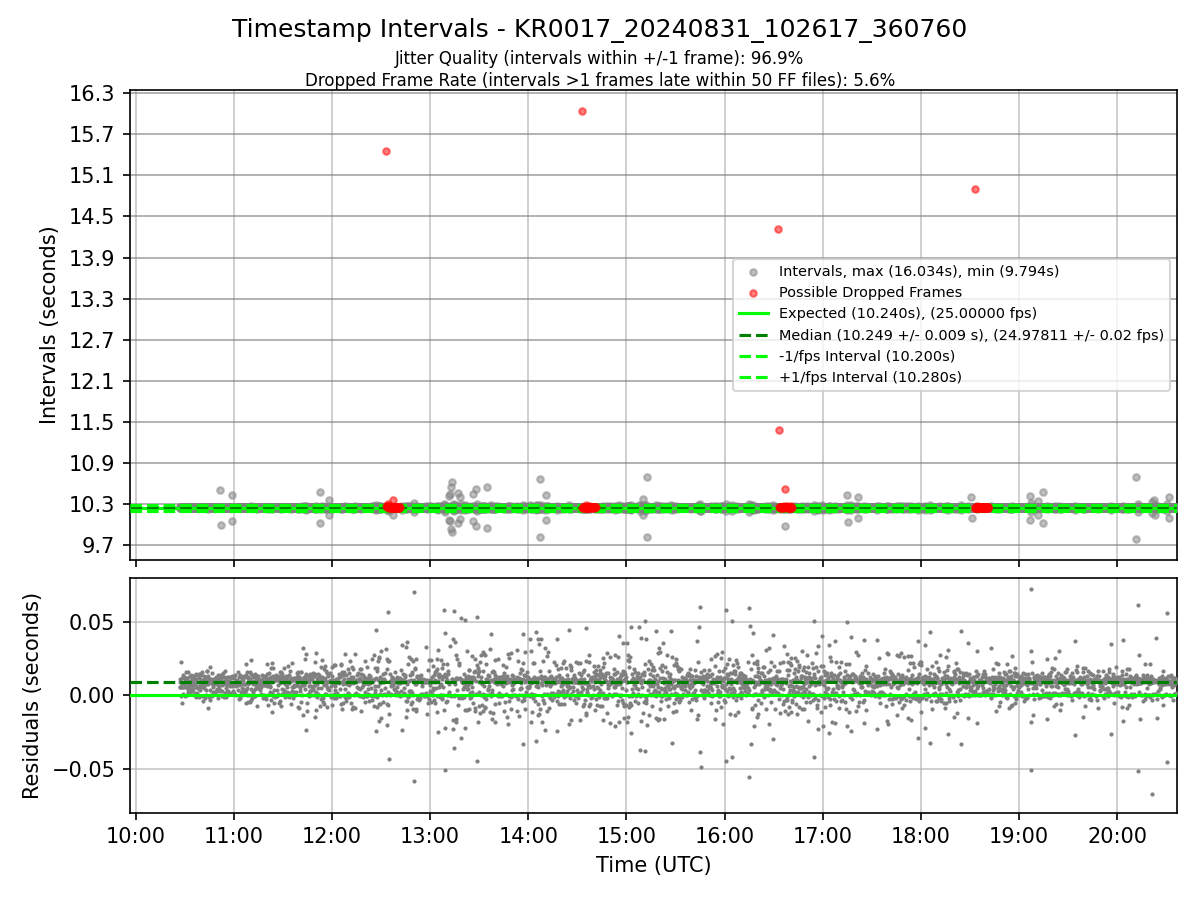
Task: Select legend entry 'Intervals, max (16.034s), min (9.794s)'
Action: click(918, 271)
